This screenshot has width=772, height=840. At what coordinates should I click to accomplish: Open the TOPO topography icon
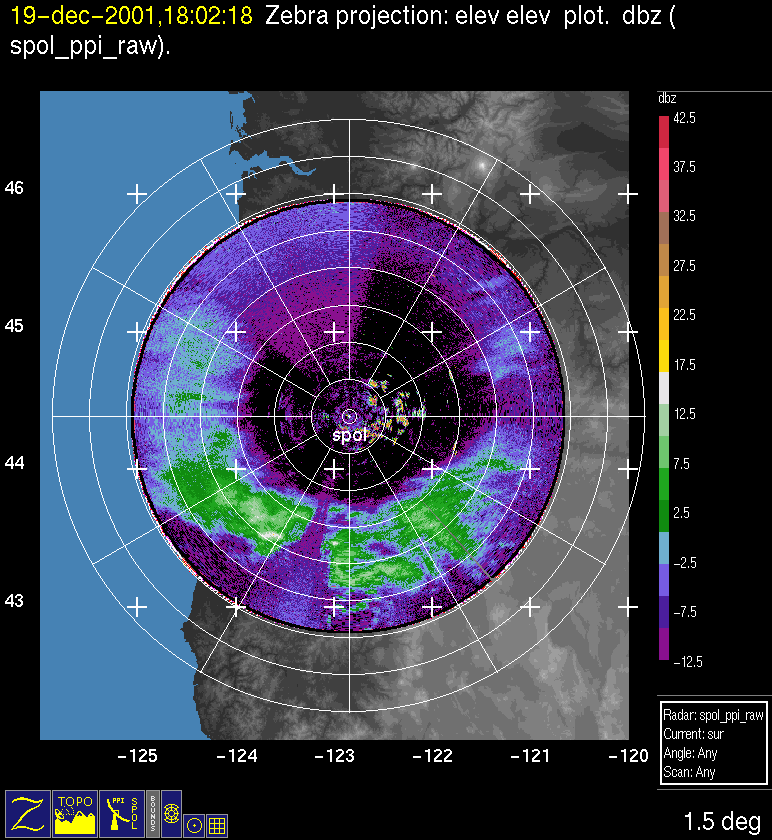(75, 812)
